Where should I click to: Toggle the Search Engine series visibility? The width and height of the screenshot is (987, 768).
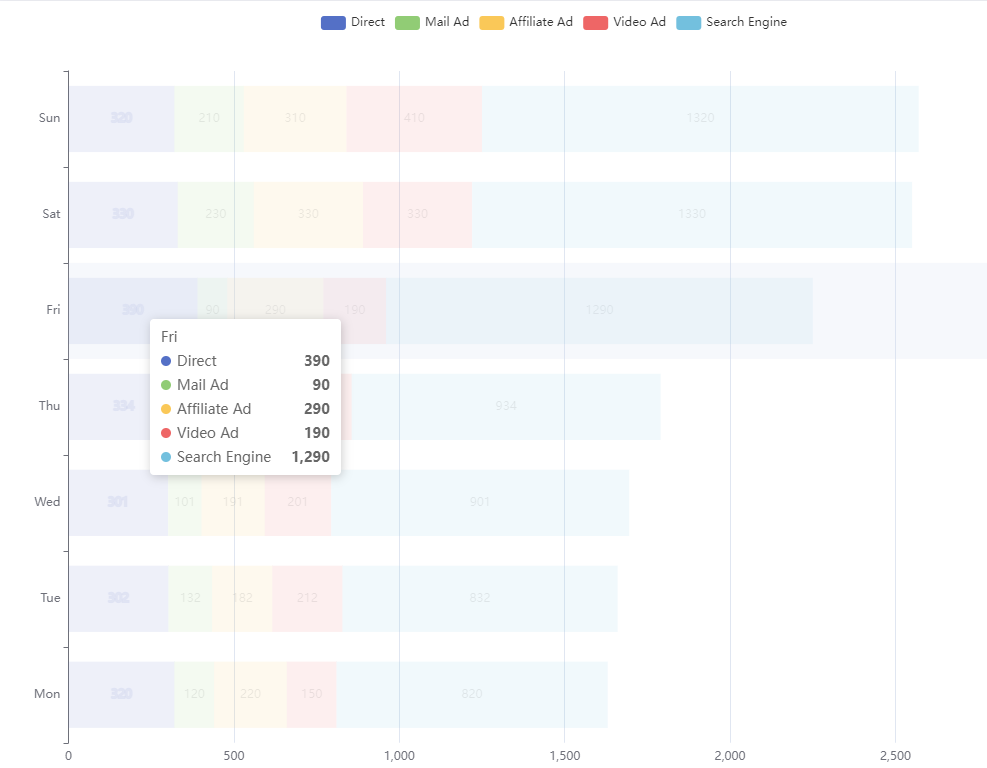coord(730,21)
